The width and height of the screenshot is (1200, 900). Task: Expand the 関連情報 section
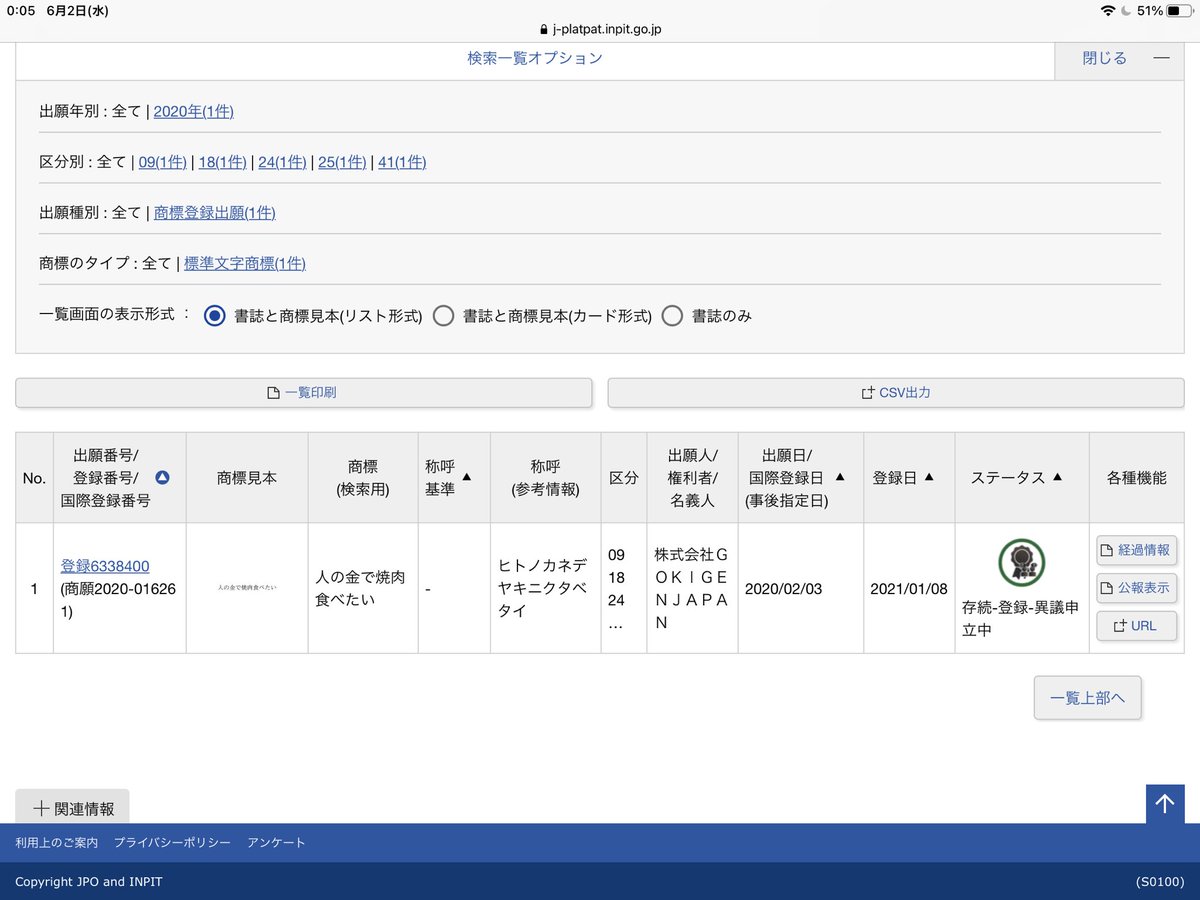[73, 808]
